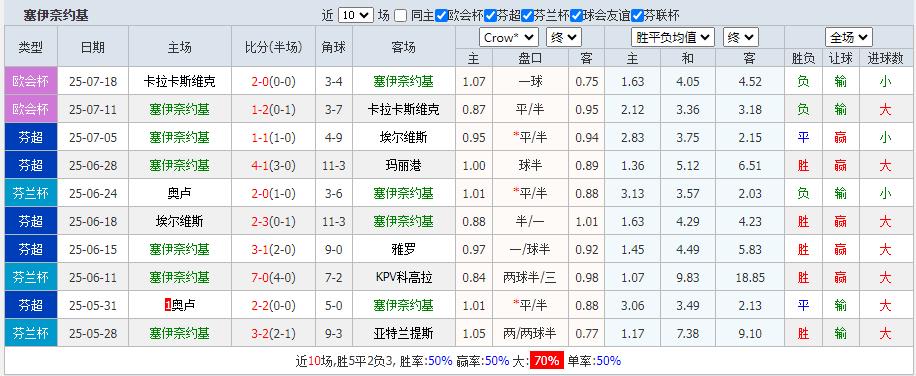Select the 盘口 column header

[x=530, y=58]
